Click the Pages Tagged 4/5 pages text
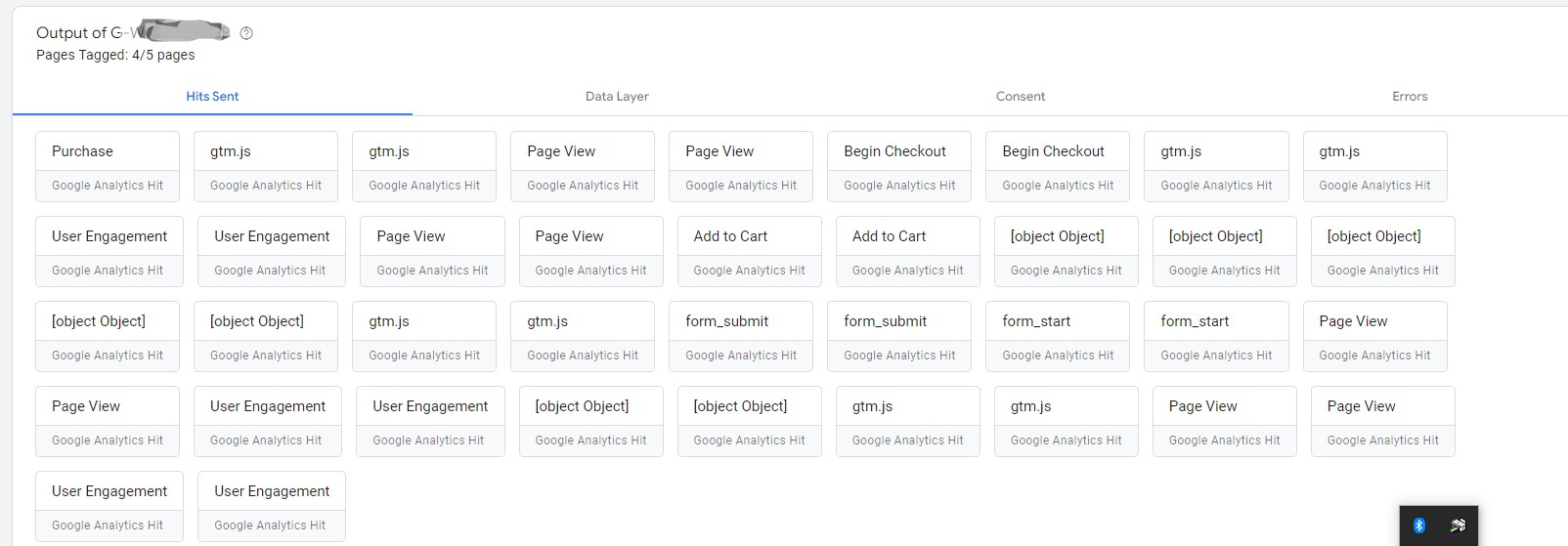 click(x=115, y=55)
